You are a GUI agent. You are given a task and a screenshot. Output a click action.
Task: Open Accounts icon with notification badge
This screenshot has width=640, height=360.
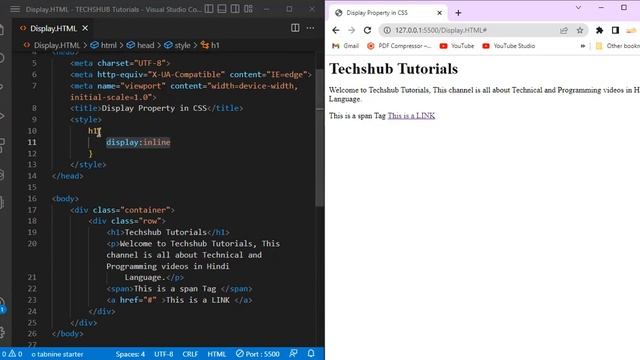[2, 305]
